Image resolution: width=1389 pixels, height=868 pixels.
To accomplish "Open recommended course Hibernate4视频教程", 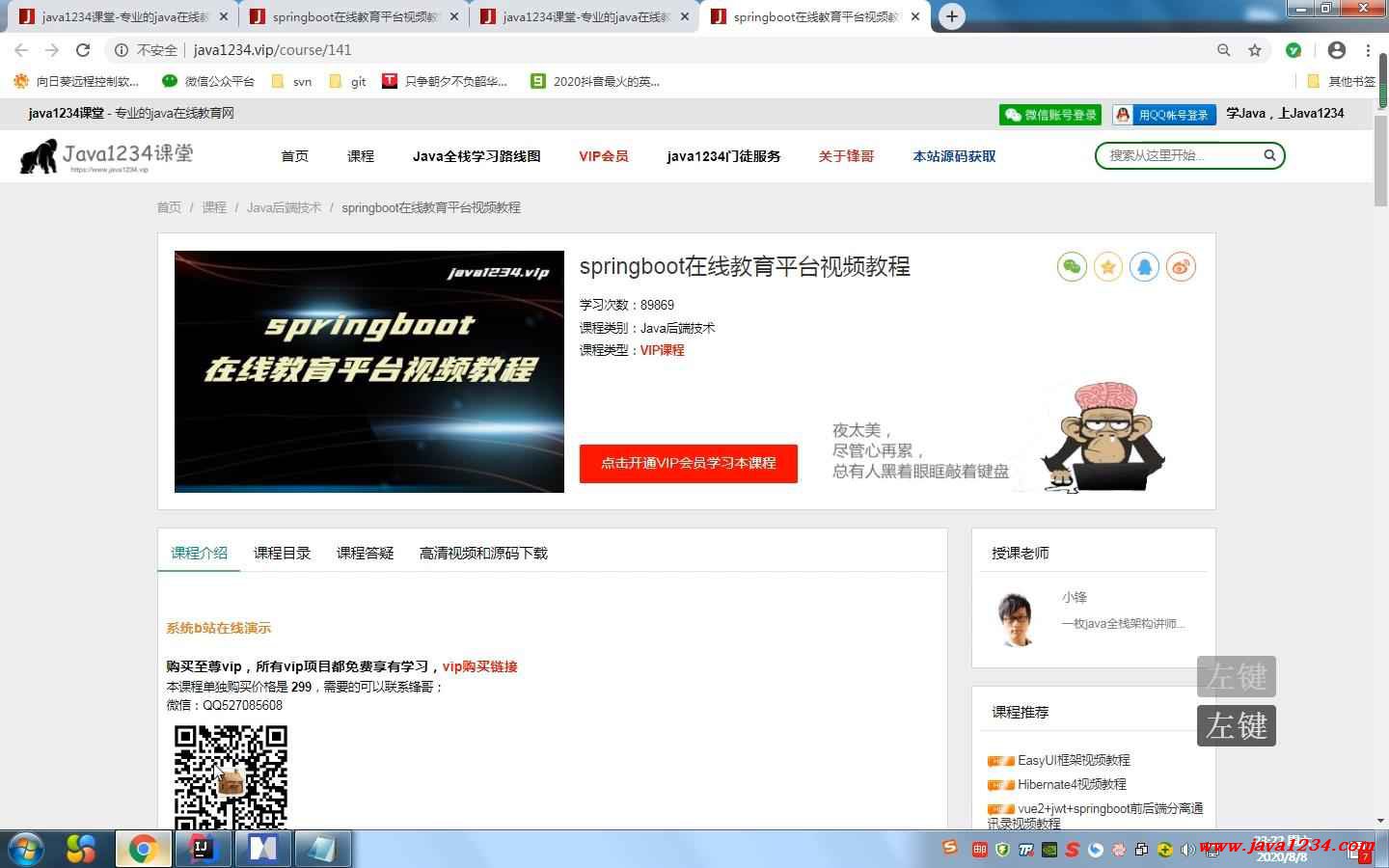I will point(1072,784).
